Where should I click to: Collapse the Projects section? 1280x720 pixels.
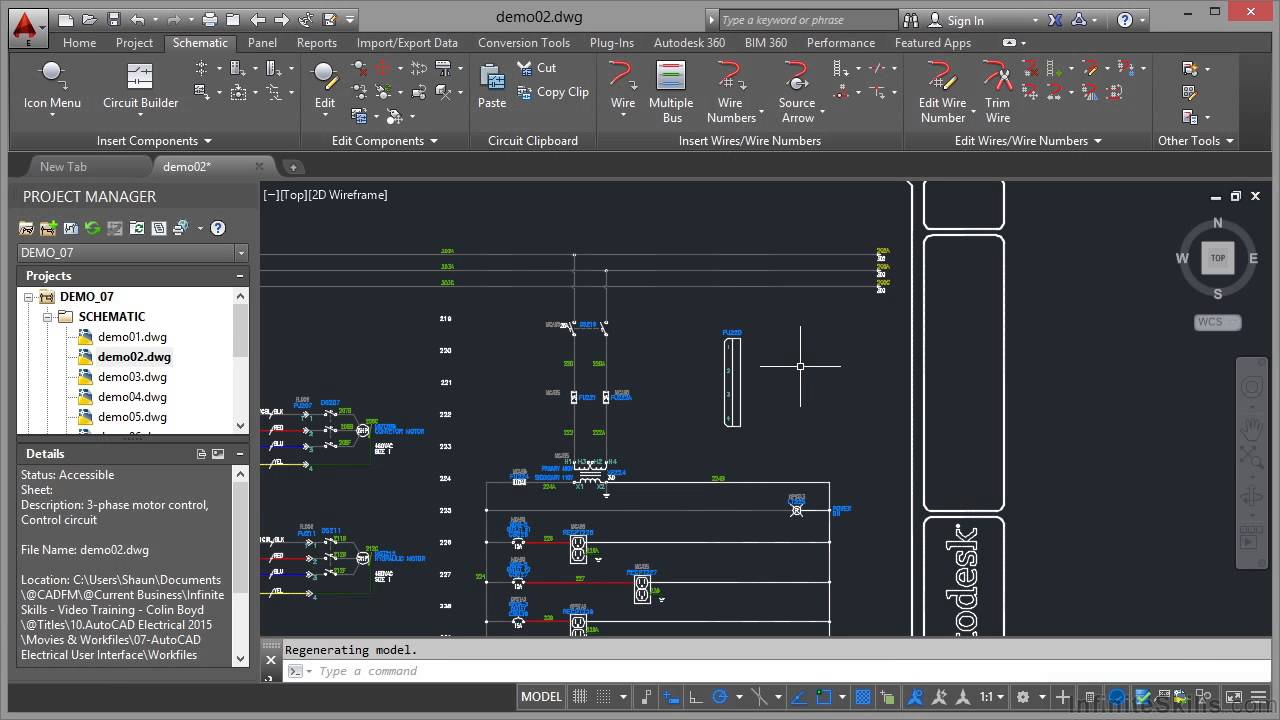point(240,276)
